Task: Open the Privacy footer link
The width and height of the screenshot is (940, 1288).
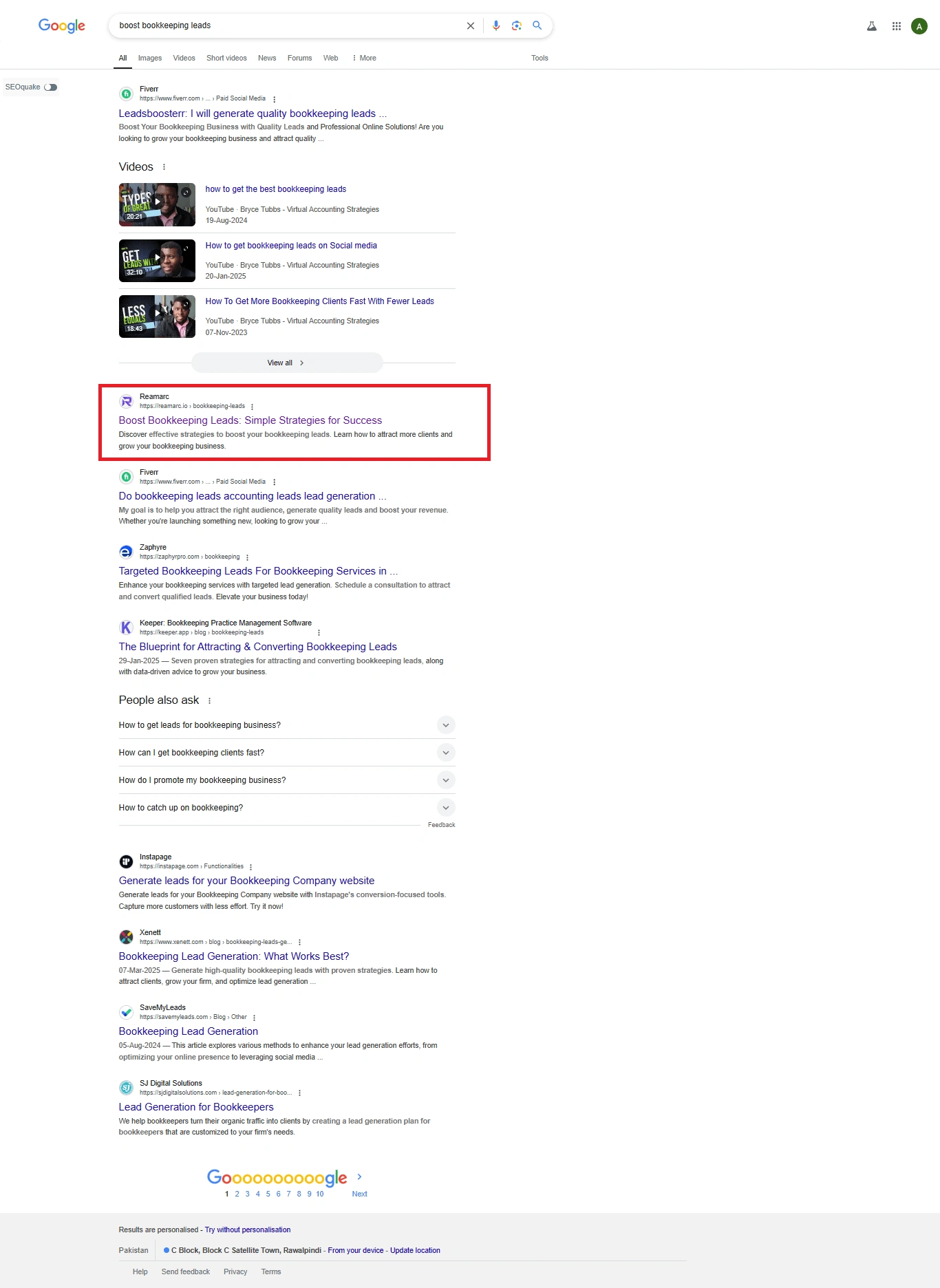Action: [x=235, y=1272]
